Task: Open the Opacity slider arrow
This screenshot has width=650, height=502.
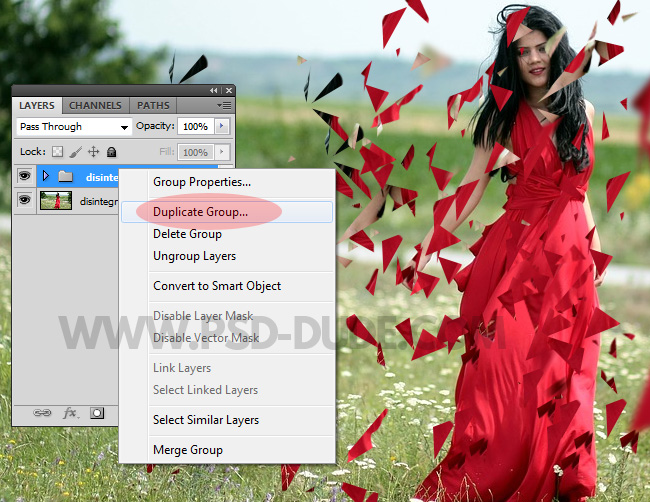Action: pyautogui.click(x=222, y=126)
